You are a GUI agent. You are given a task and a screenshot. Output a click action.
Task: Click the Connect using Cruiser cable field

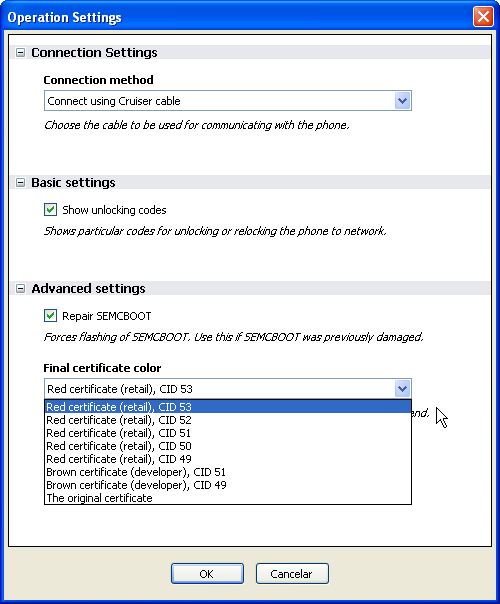pyautogui.click(x=228, y=101)
